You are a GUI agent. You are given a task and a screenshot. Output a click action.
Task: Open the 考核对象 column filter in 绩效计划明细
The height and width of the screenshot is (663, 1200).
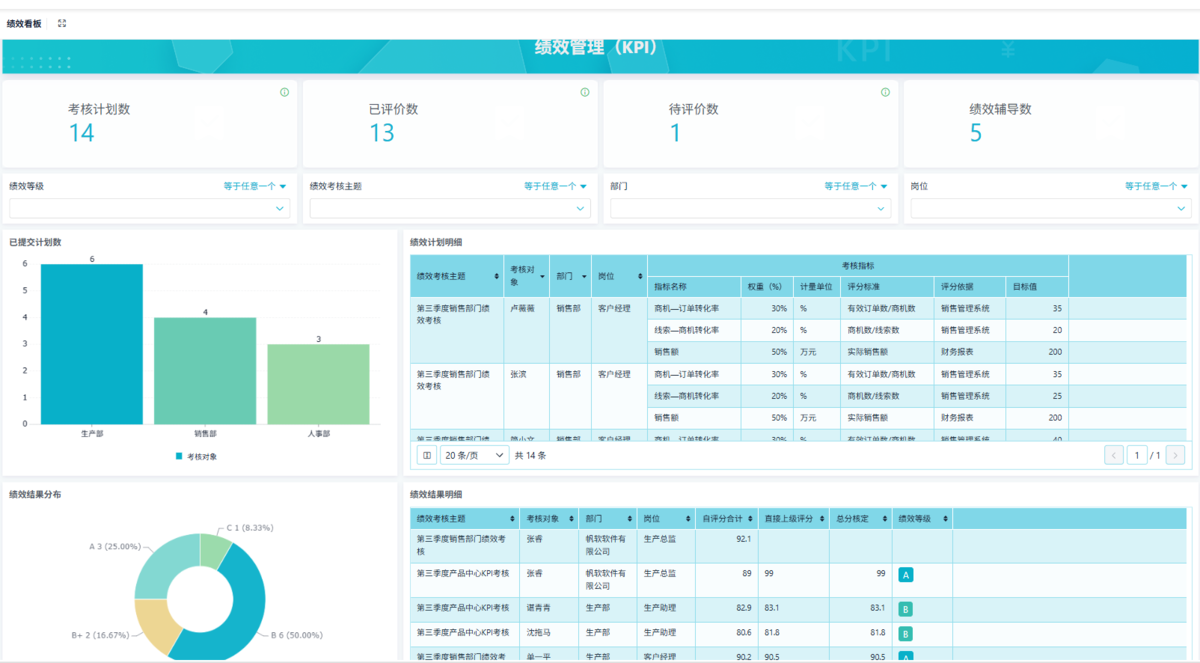coord(543,276)
